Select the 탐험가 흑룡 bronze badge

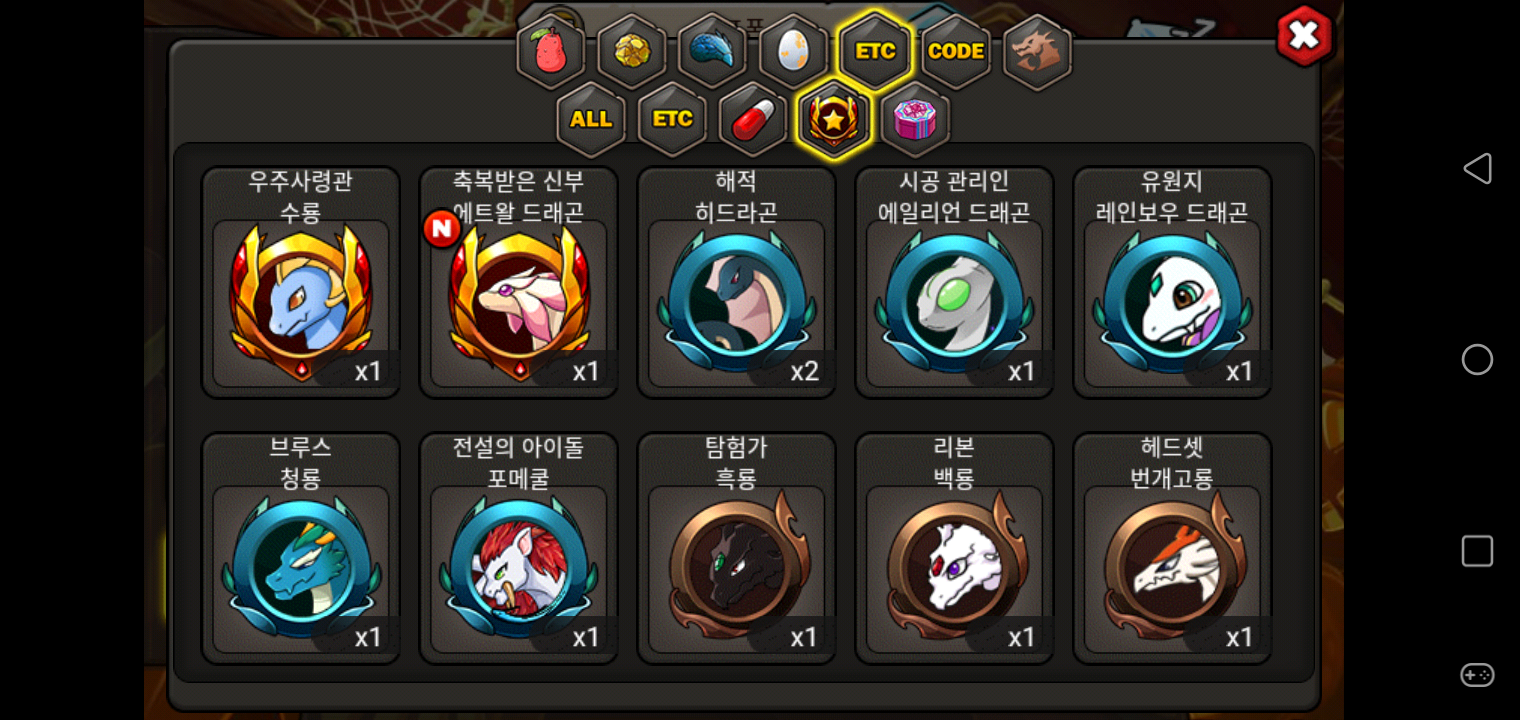(x=737, y=548)
